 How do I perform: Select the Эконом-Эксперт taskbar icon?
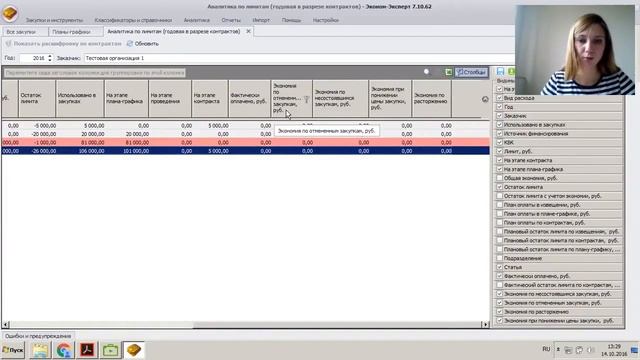point(134,350)
